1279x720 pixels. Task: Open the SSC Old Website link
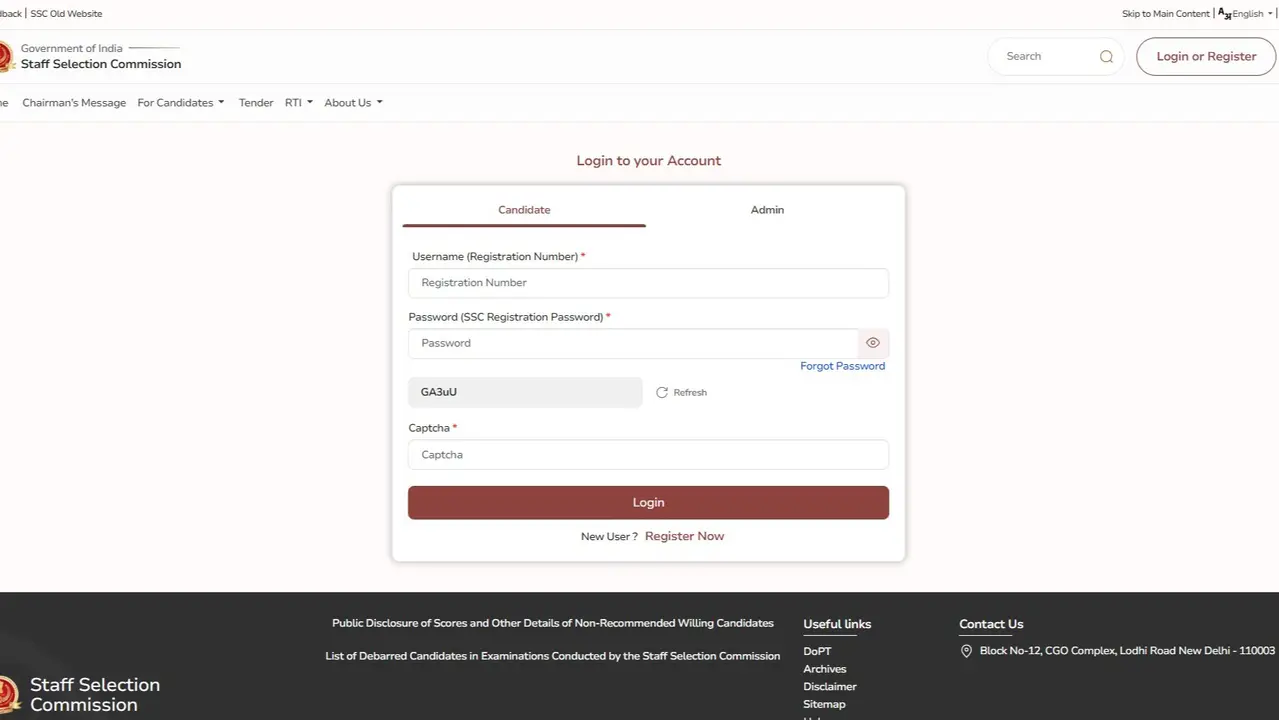65,13
